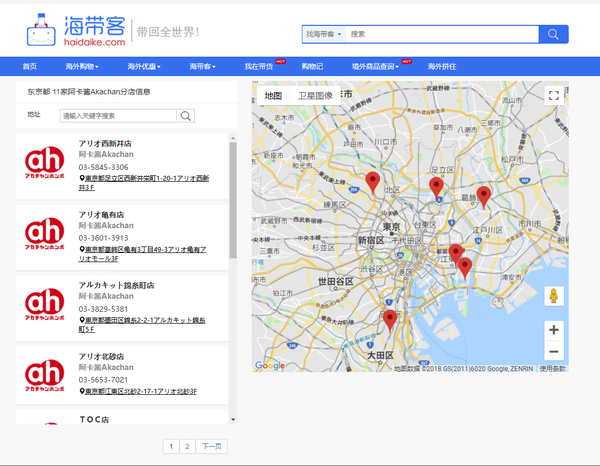This screenshot has height=466, width=600.
Task: Open the 找海带客 search type dropdown
Action: pos(323,34)
